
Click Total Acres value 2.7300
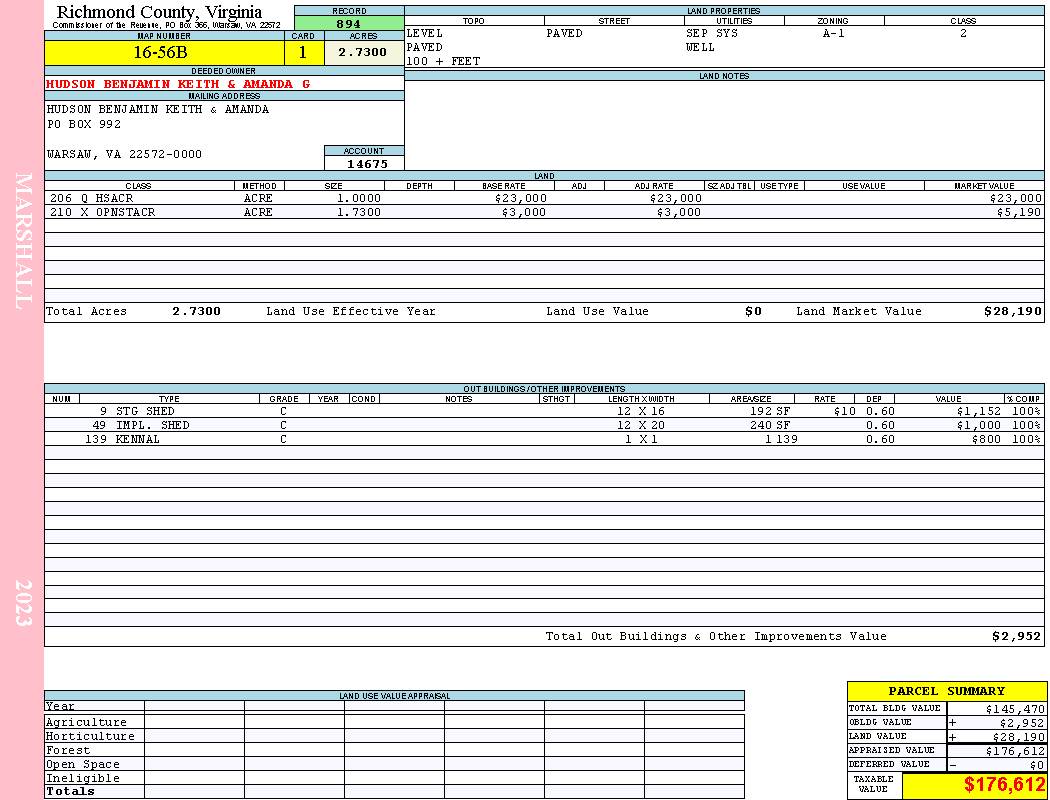tap(196, 311)
